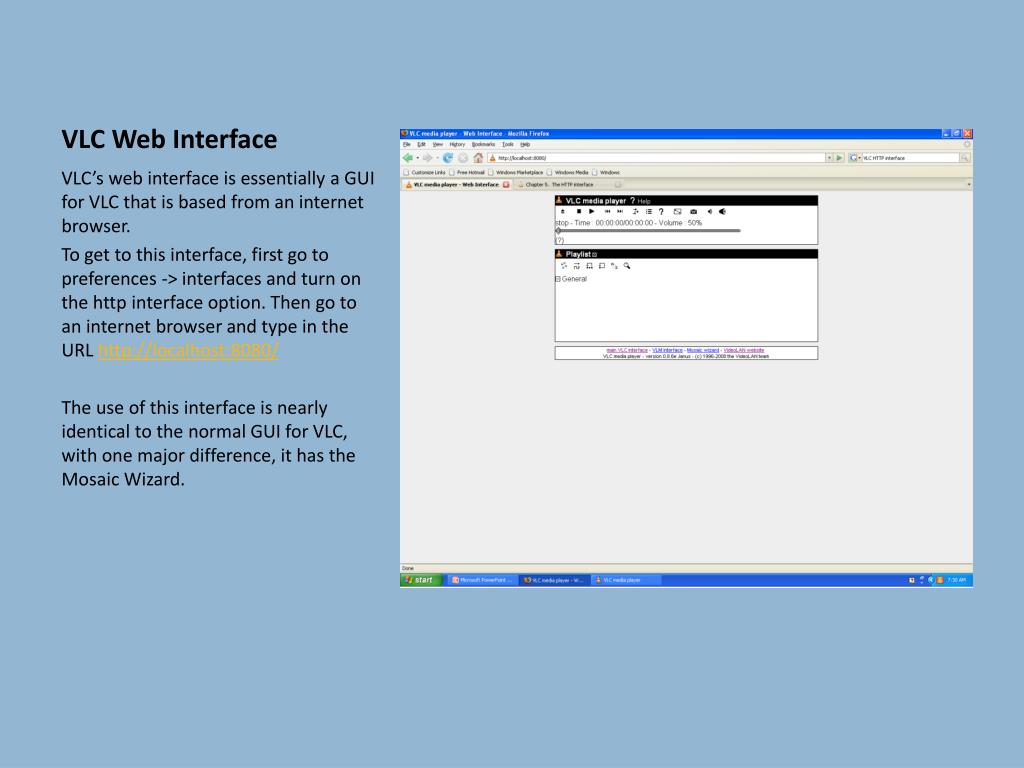Switch to VLC media player taskbar item
1024x768 pixels.
[x=626, y=580]
